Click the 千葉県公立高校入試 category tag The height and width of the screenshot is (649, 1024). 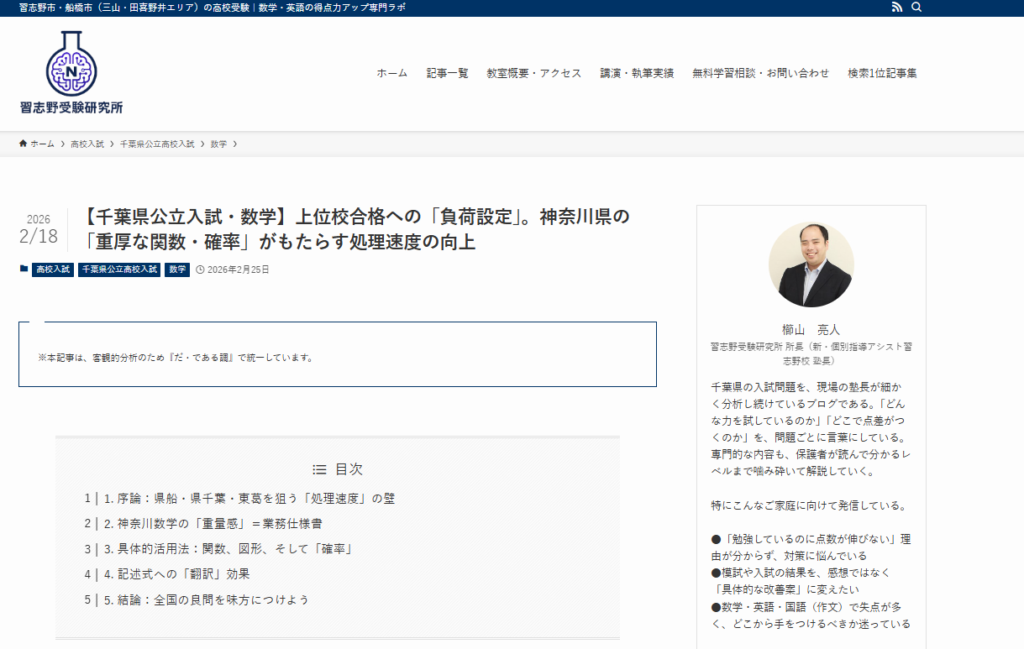(119, 269)
